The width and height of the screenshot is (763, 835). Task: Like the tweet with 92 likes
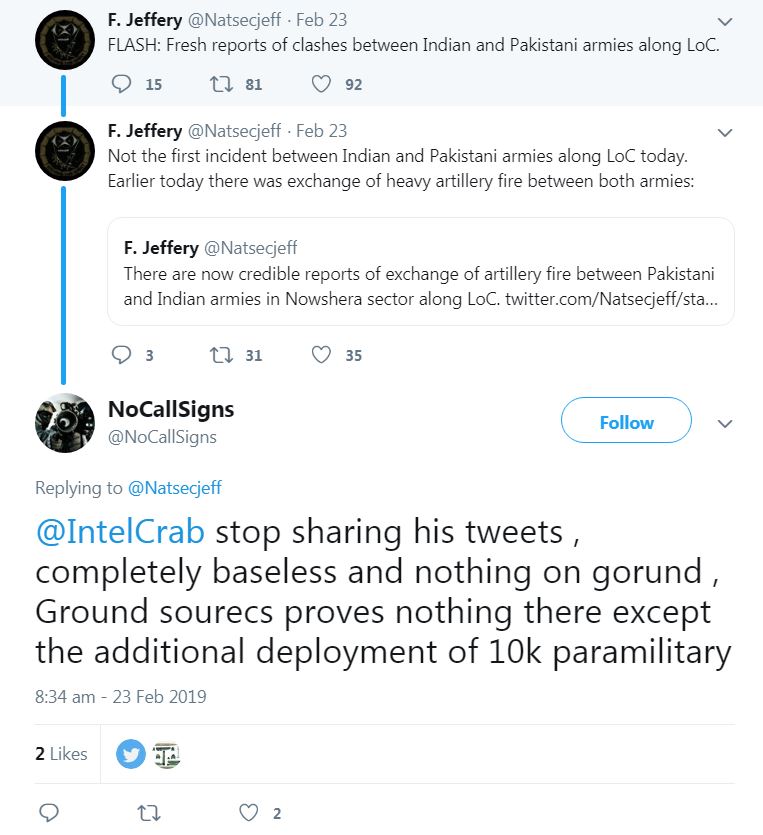321,85
